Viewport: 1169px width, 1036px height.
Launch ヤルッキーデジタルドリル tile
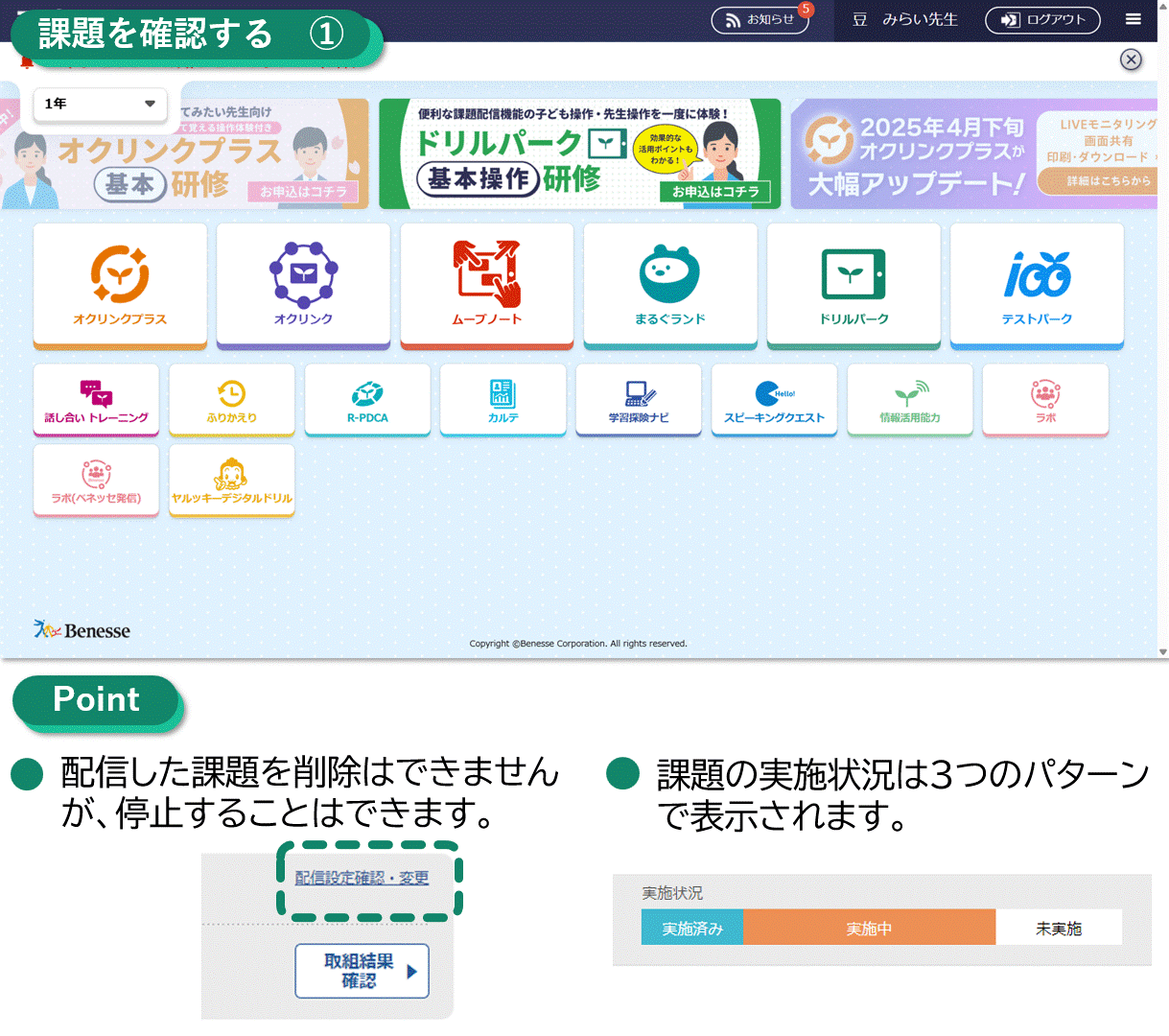(x=232, y=481)
